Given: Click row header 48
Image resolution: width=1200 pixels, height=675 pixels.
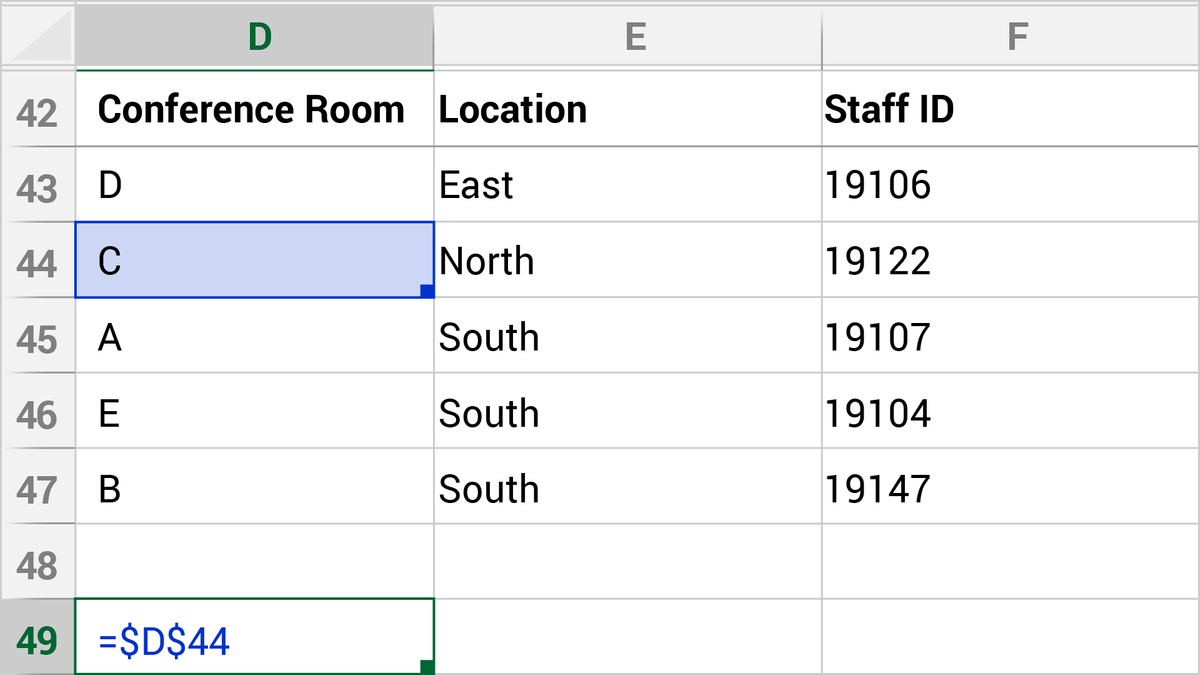Looking at the screenshot, I should 37,565.
